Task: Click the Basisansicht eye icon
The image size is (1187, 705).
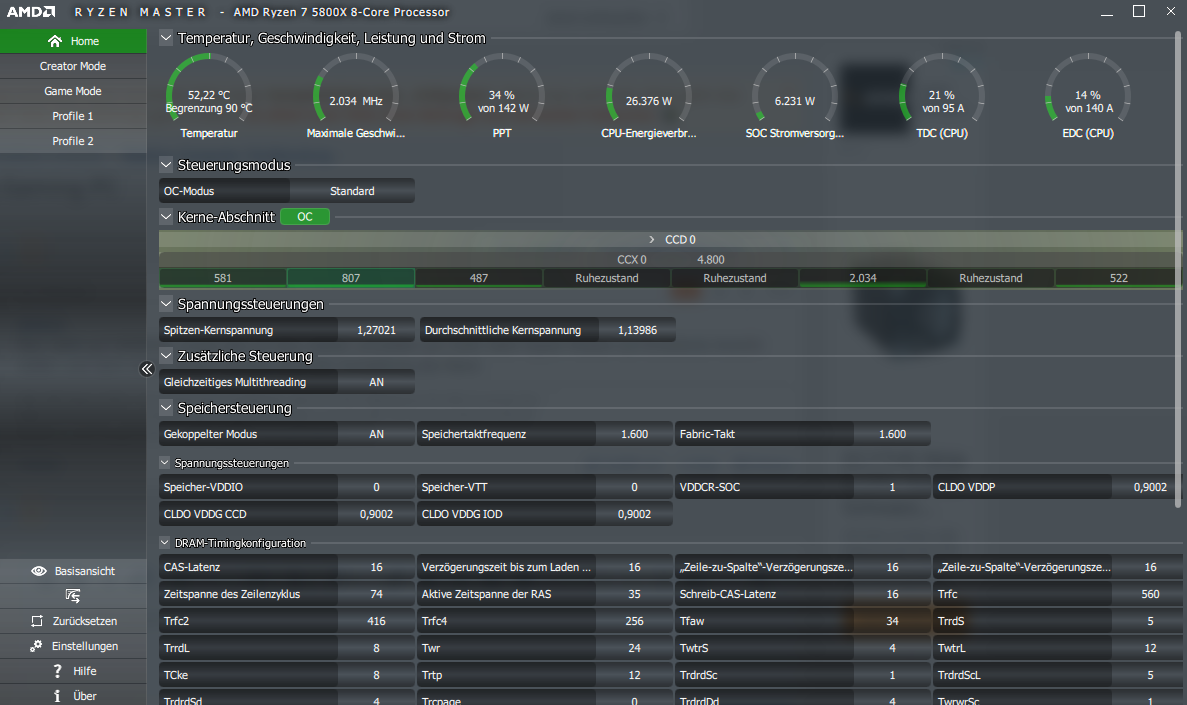Action: click(39, 571)
